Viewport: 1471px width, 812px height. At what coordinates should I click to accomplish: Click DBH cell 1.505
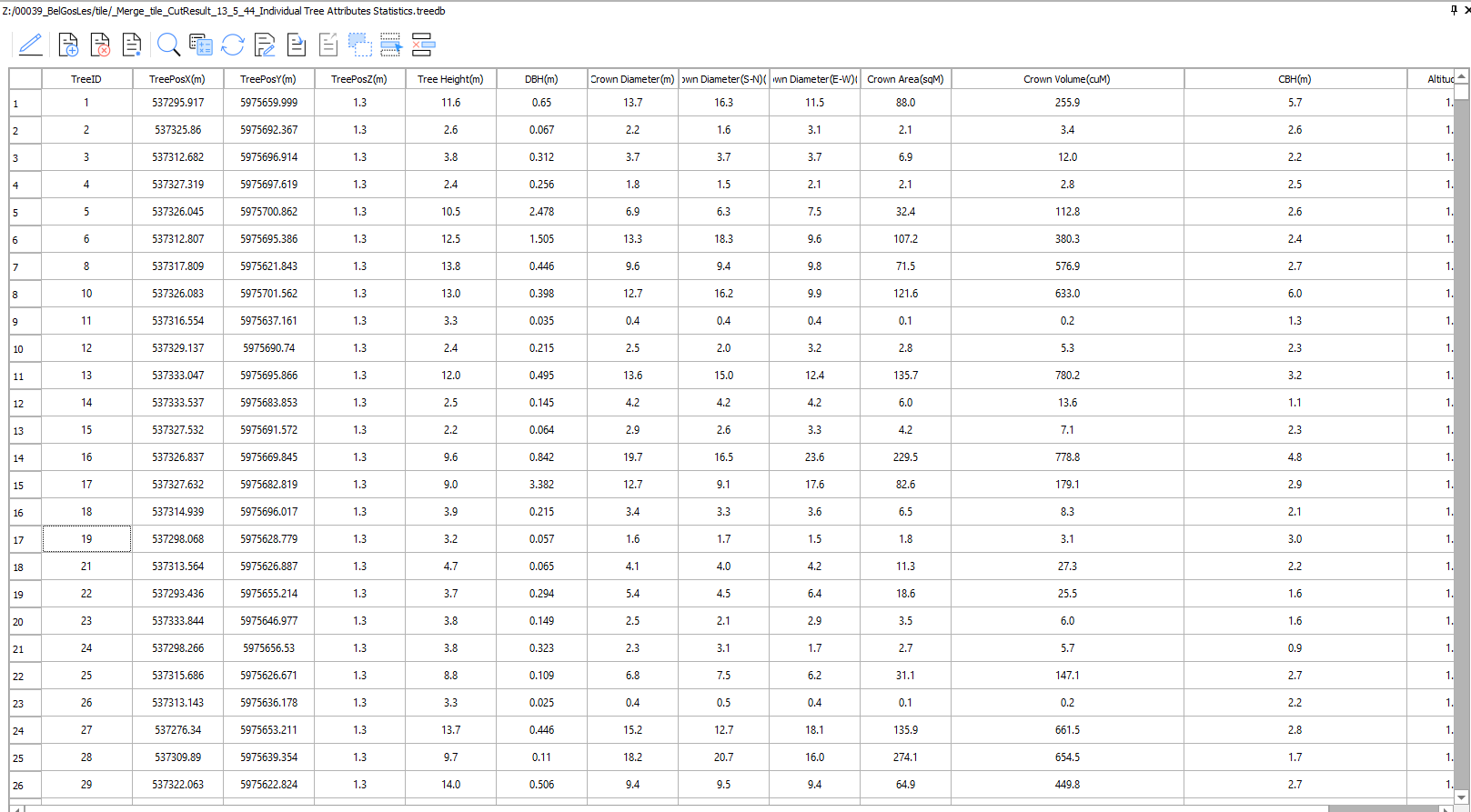point(541,239)
